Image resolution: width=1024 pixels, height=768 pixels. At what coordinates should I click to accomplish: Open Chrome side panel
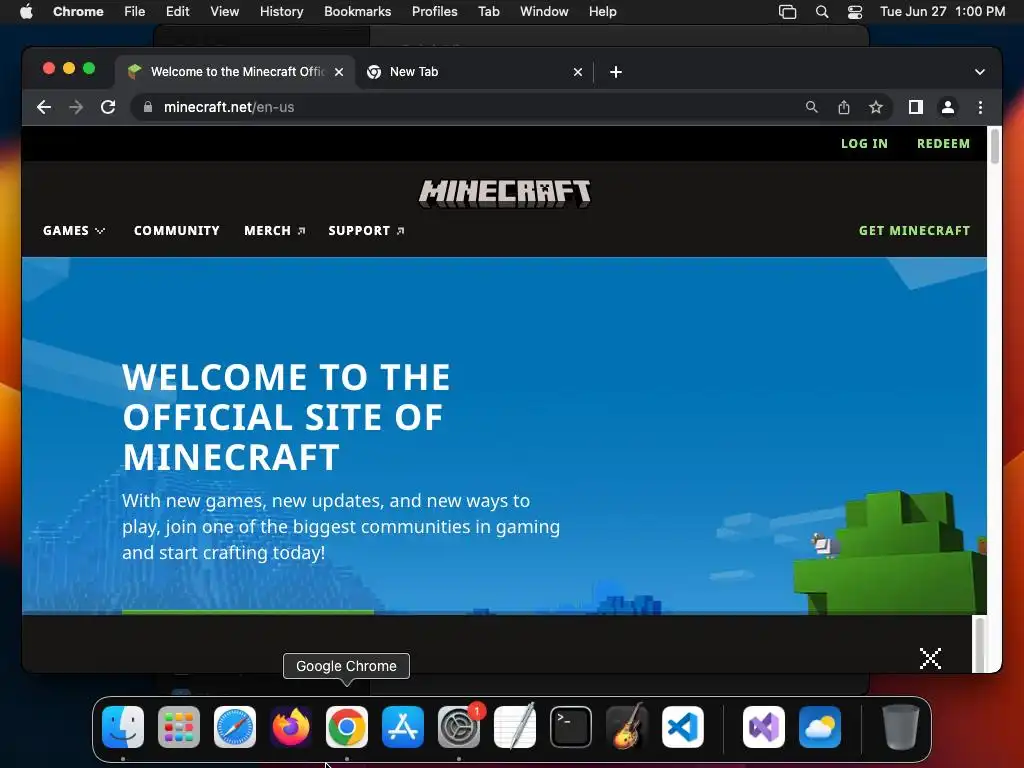[916, 107]
